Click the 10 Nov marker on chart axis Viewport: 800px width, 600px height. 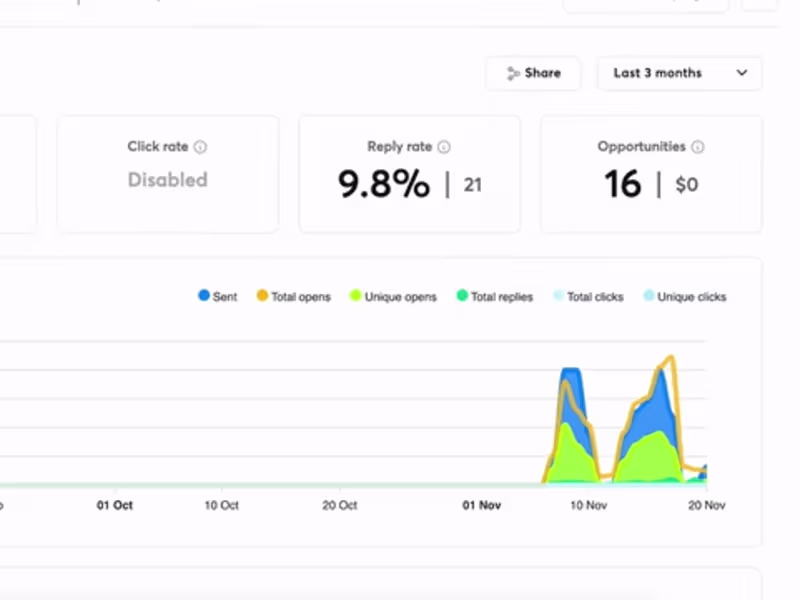(588, 505)
